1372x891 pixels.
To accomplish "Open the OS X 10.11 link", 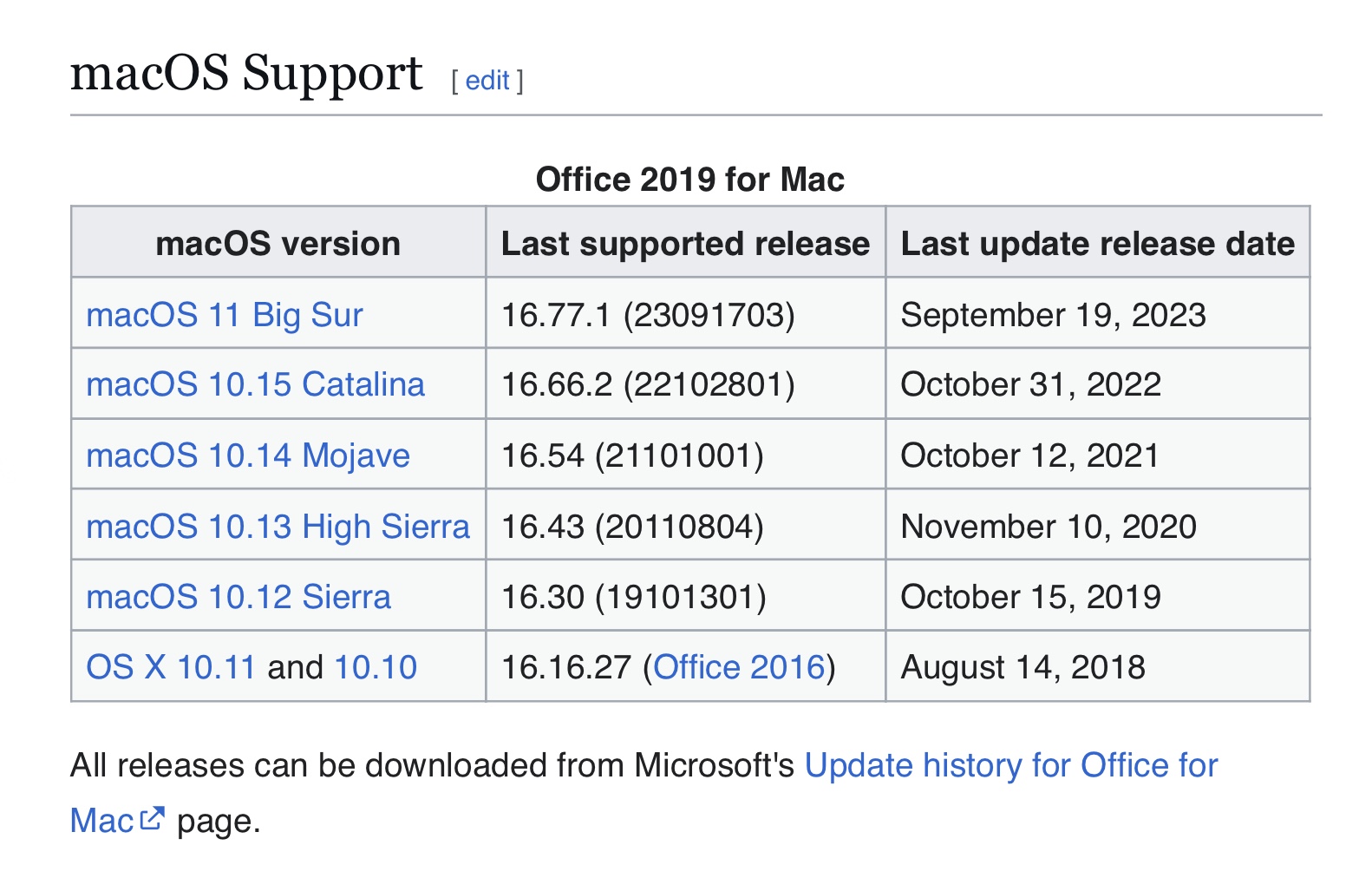I will click(x=171, y=667).
